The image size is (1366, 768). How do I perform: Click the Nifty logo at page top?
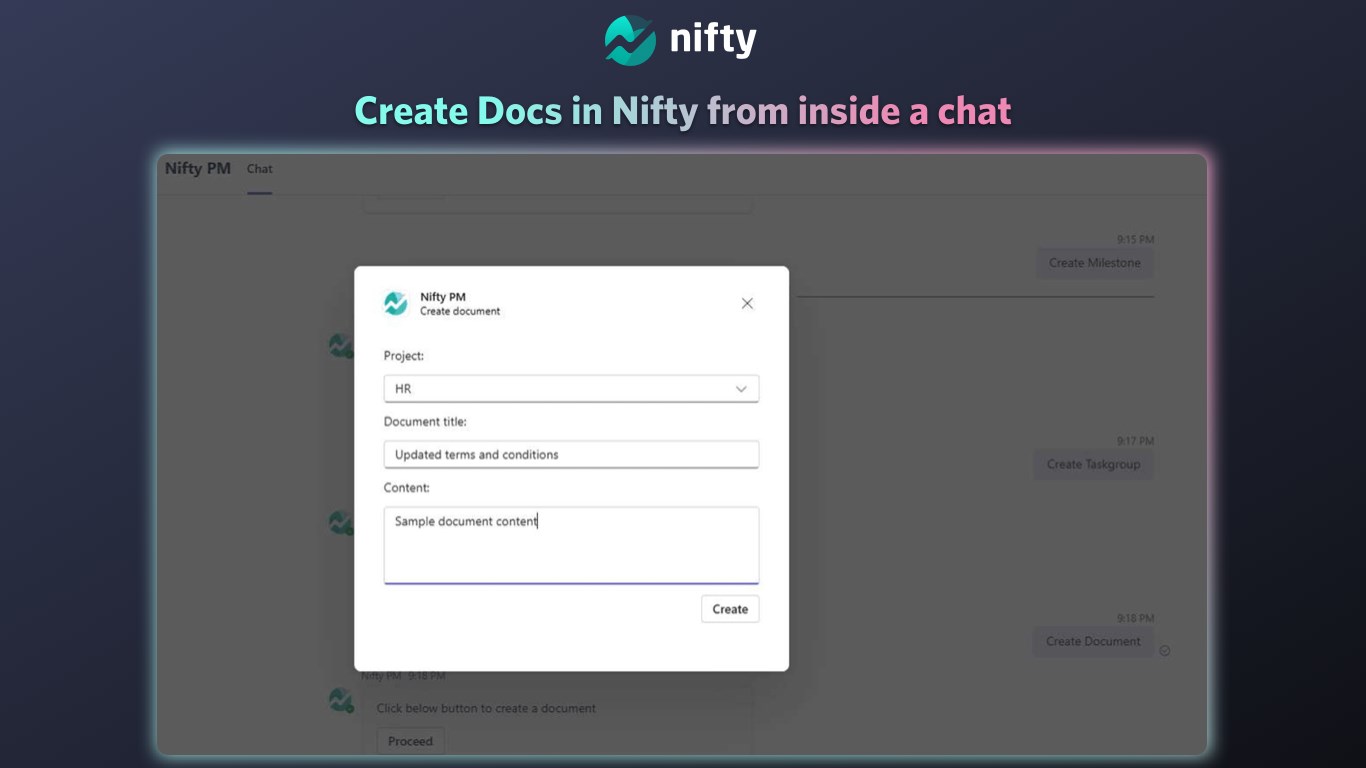[681, 40]
